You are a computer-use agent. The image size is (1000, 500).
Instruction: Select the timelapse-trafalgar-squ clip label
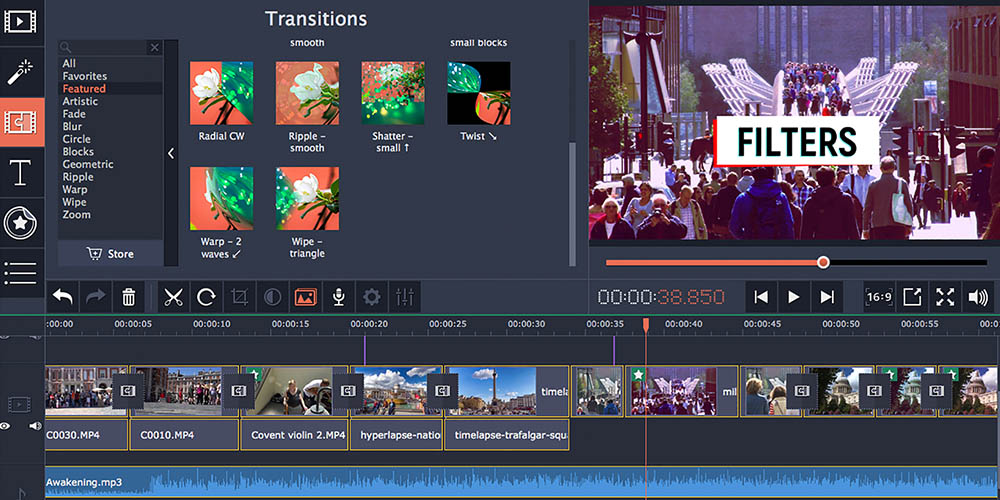click(511, 435)
